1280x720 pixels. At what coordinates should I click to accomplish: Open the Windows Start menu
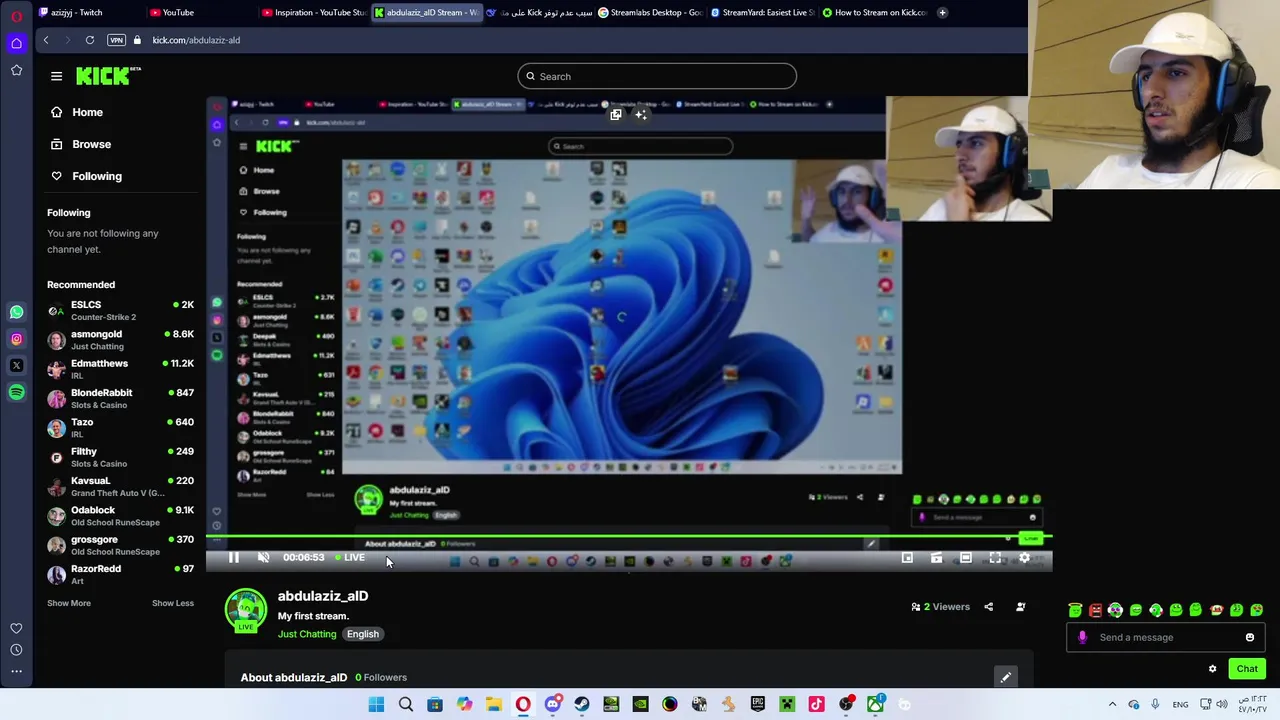[x=376, y=705]
